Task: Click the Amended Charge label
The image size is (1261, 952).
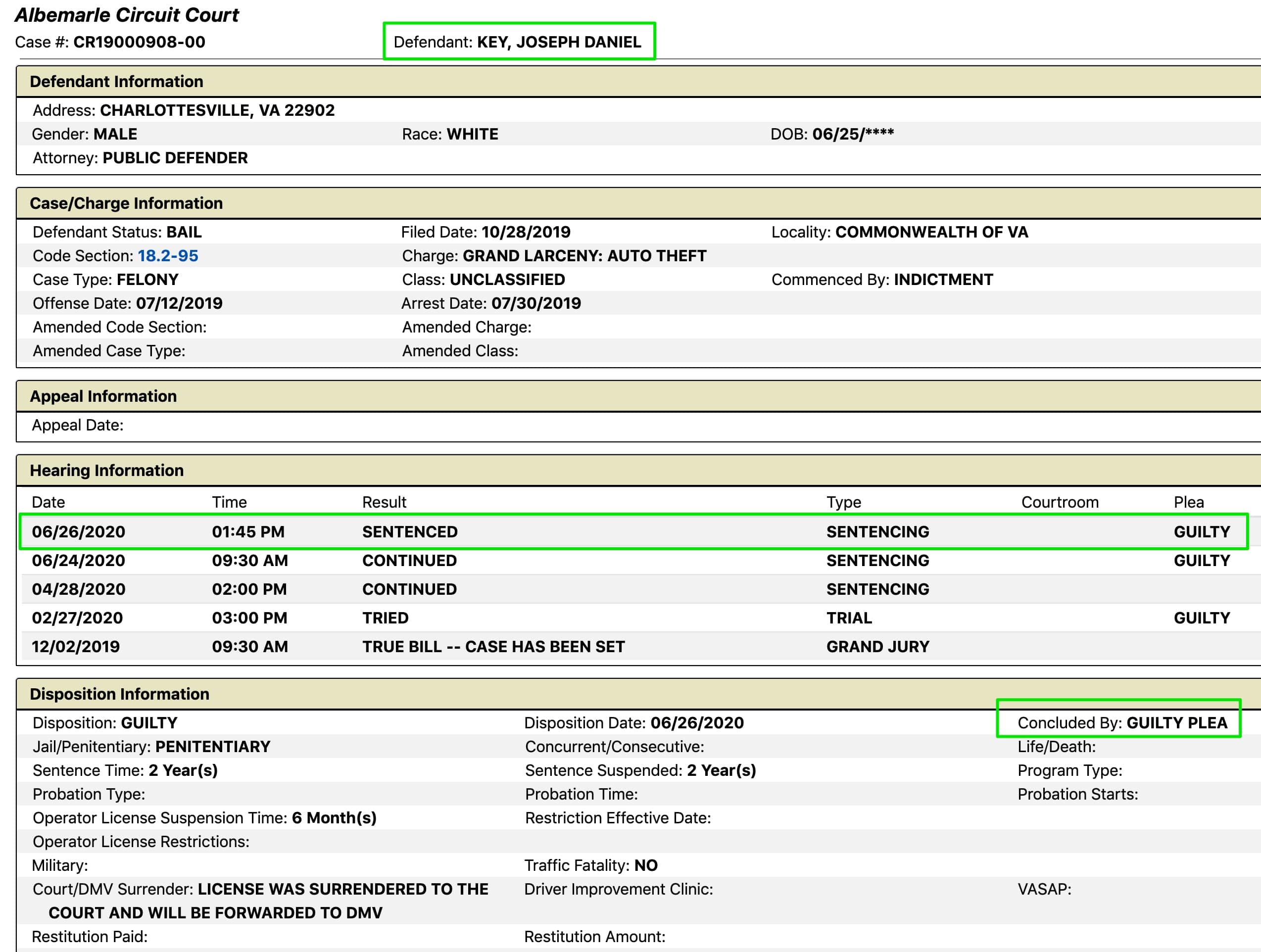Action: point(467,327)
